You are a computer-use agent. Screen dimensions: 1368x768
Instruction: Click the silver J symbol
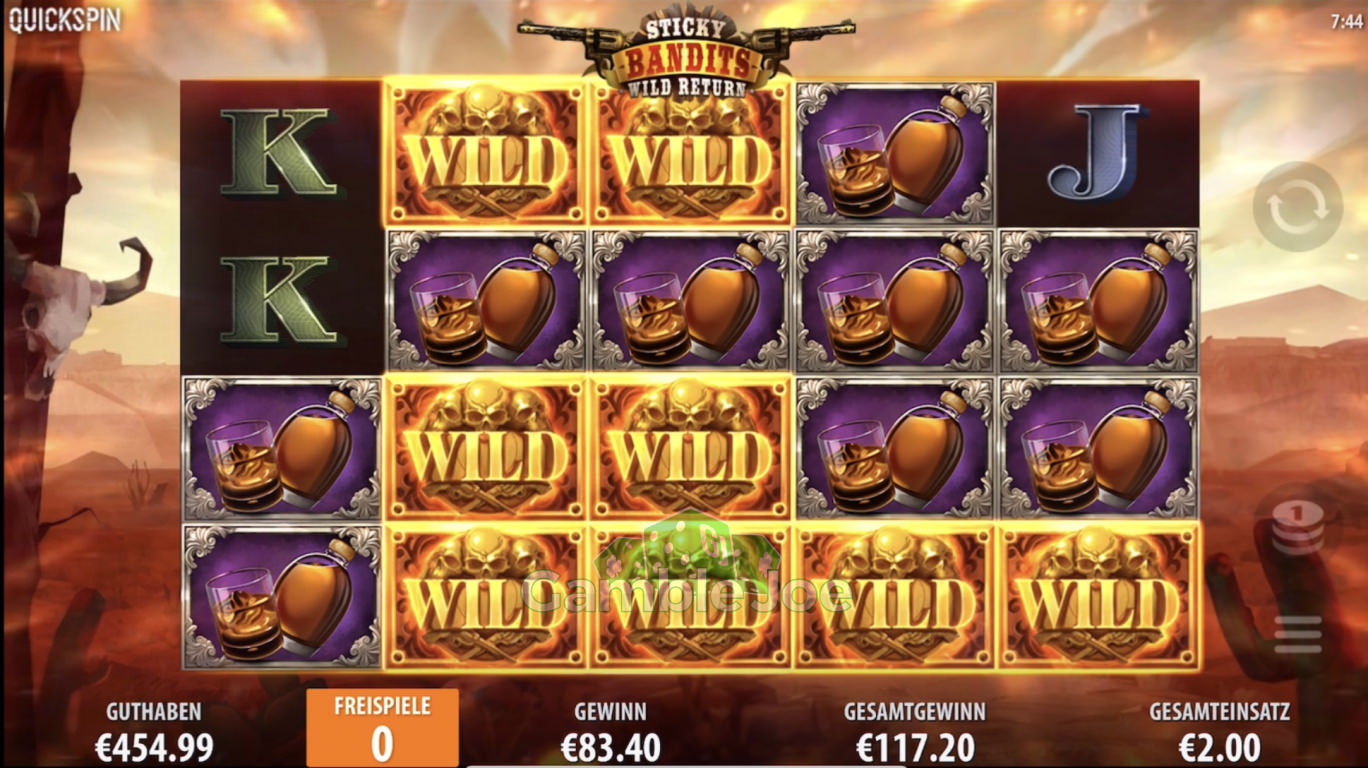[x=1096, y=153]
